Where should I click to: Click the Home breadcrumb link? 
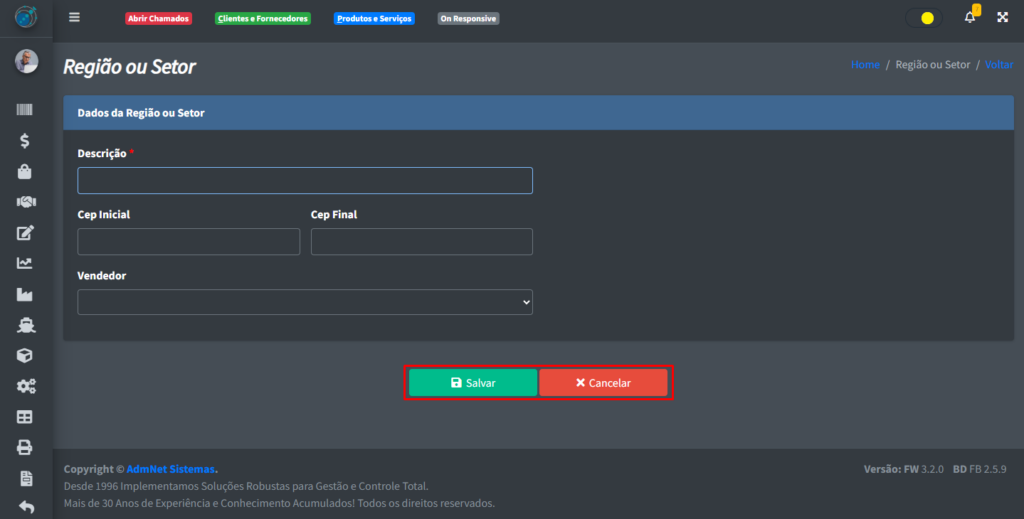coord(865,65)
